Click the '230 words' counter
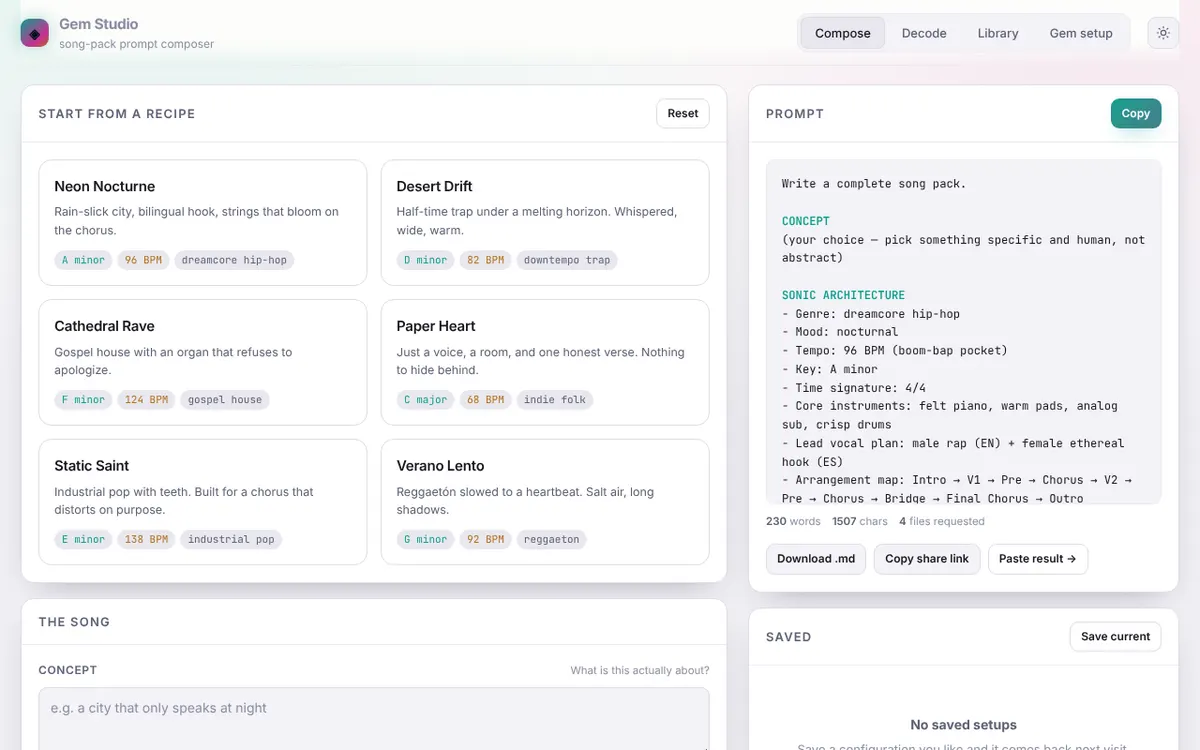Screen dimensions: 1200x750 point(793,521)
